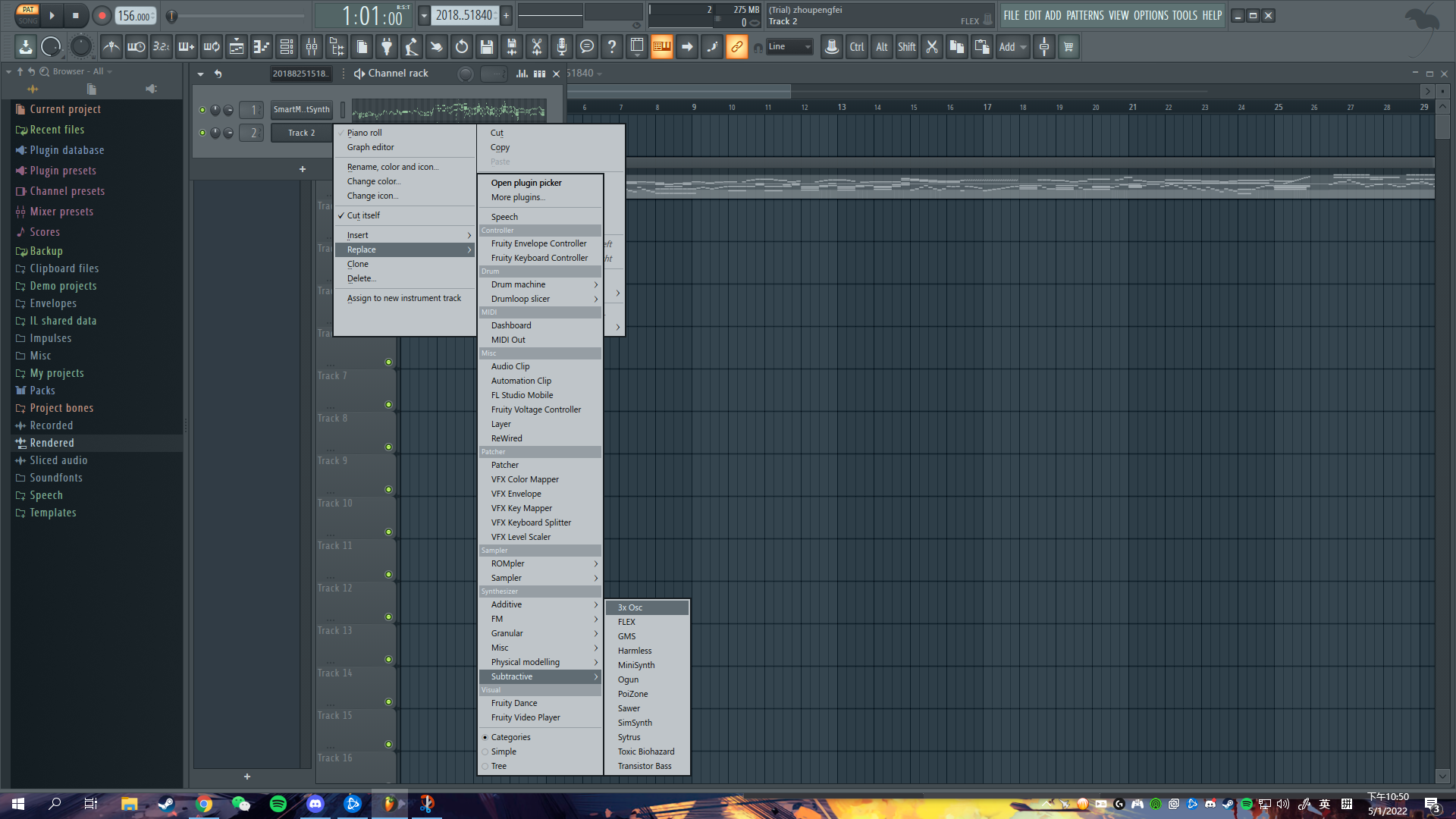Click the save project floppy icon
The image size is (1456, 819).
coord(487,47)
